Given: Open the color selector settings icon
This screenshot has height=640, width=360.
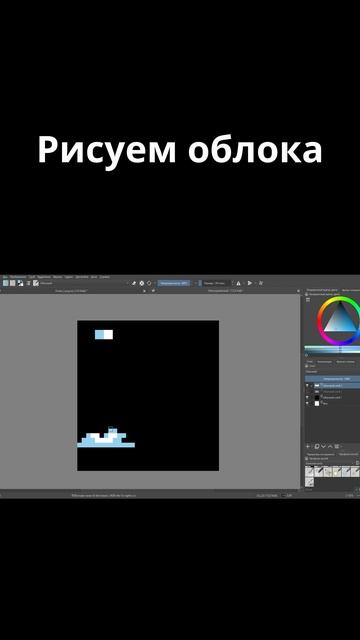Looking at the screenshot, I should point(308,299).
